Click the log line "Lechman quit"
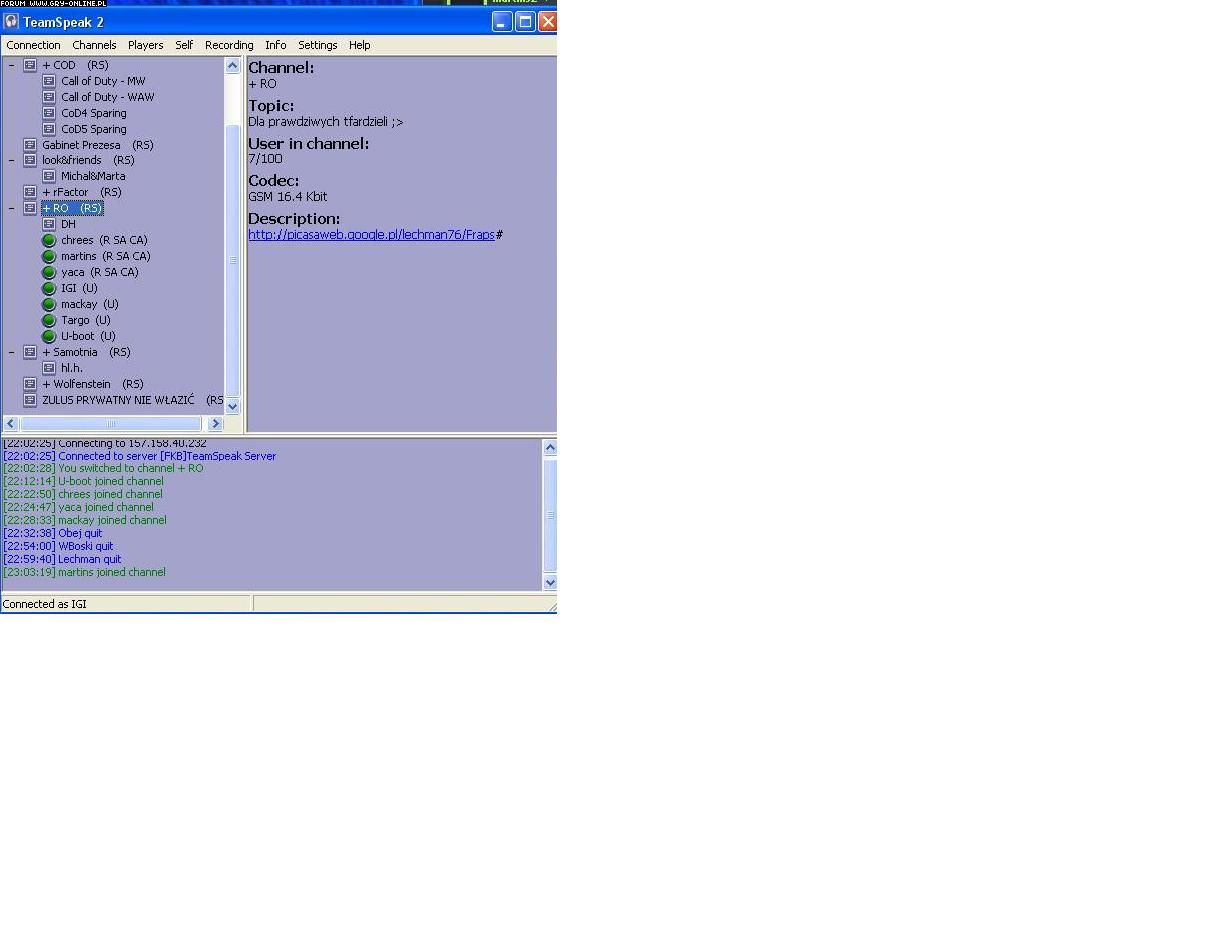The height and width of the screenshot is (948, 1218). click(62, 559)
